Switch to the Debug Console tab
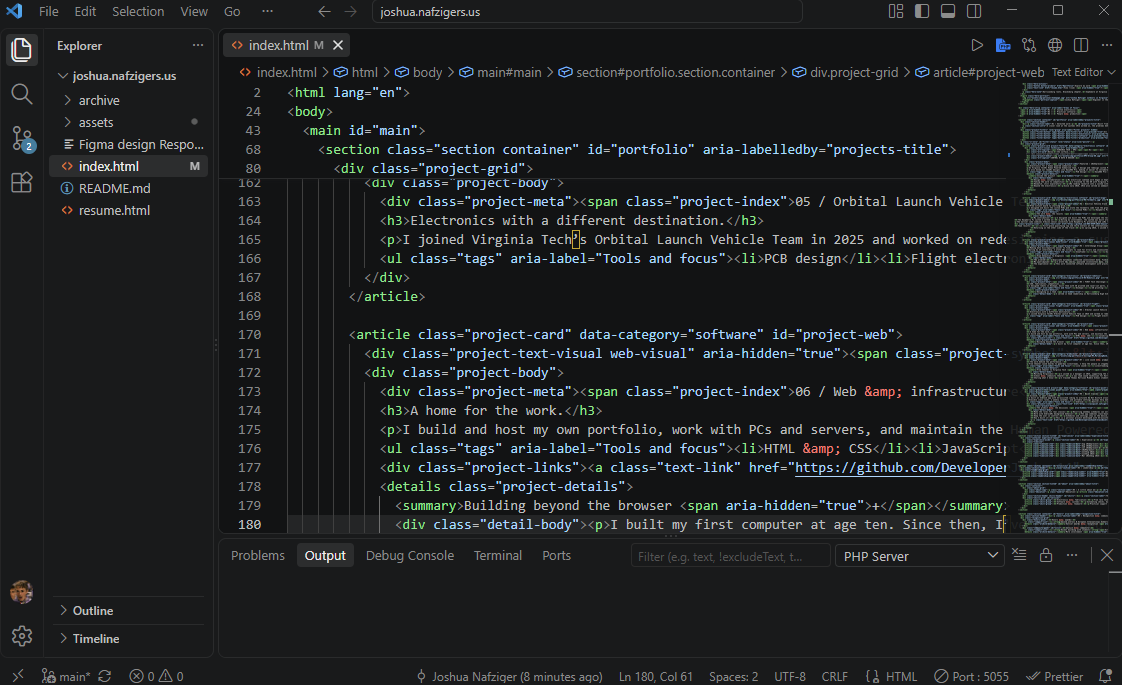Viewport: 1122px width, 685px height. pyautogui.click(x=410, y=555)
